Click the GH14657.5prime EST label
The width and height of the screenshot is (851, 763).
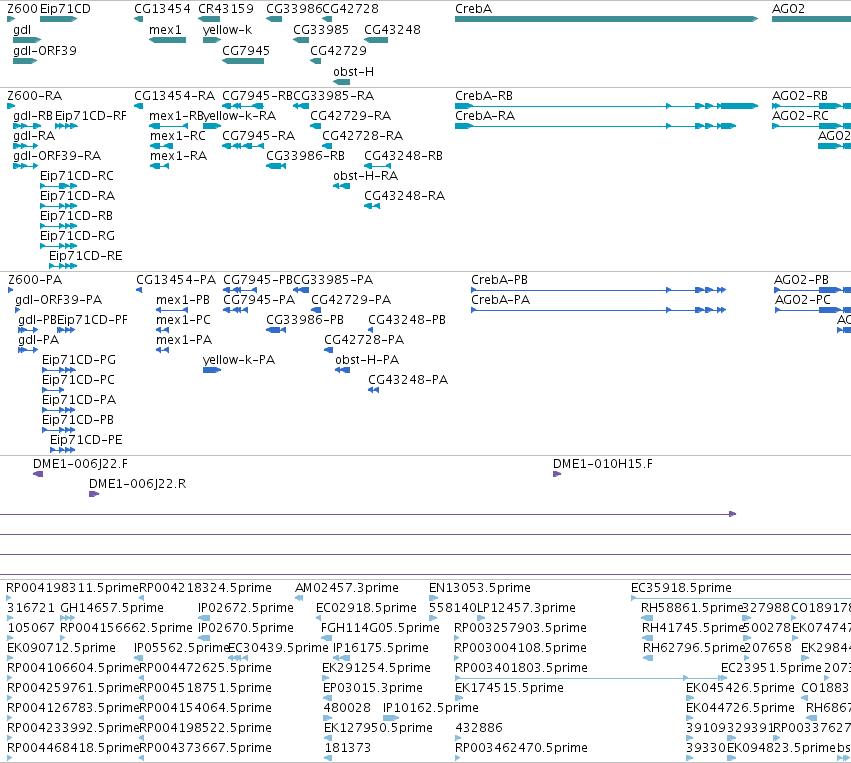coord(112,608)
